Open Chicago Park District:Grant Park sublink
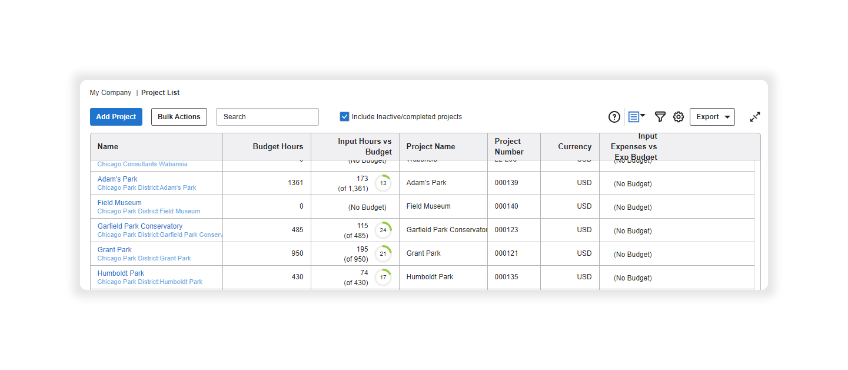Viewport: 848px width, 370px height. (x=144, y=258)
